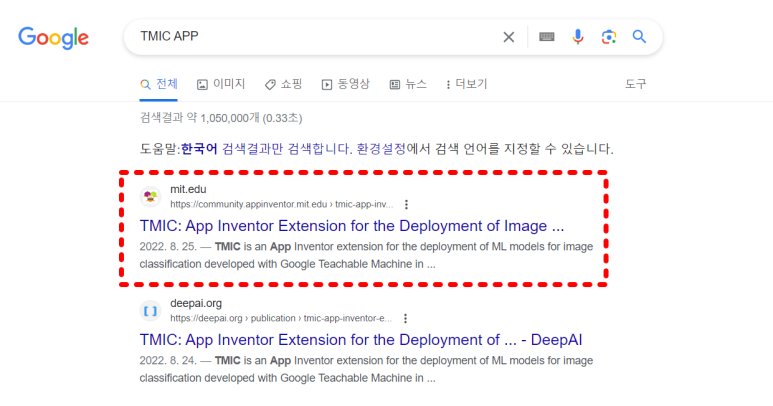
Task: Click the mit.edu site name
Action: pyautogui.click(x=188, y=190)
